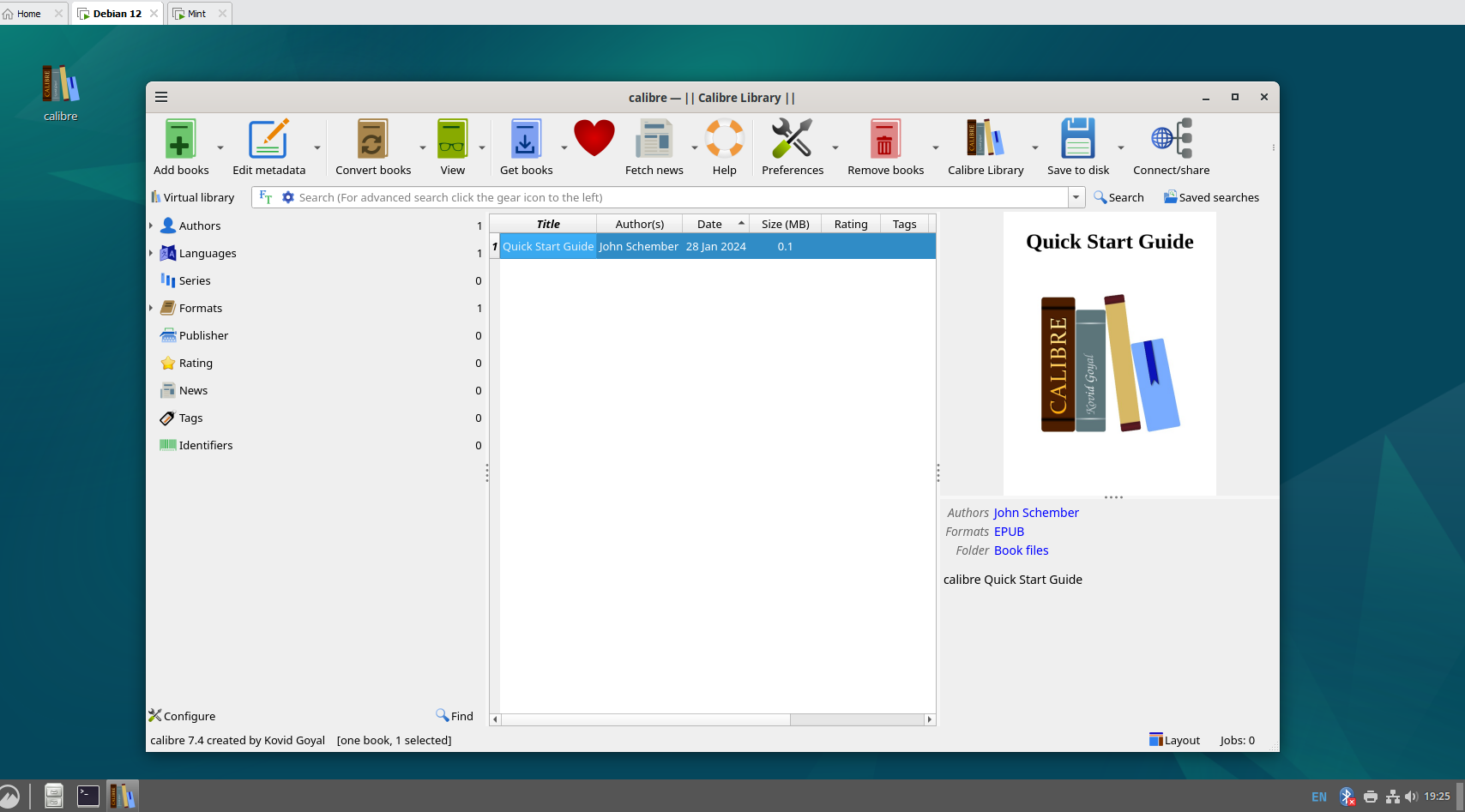Screen dimensions: 1465x812
Task: Open search history dropdown
Action: [x=1076, y=197]
